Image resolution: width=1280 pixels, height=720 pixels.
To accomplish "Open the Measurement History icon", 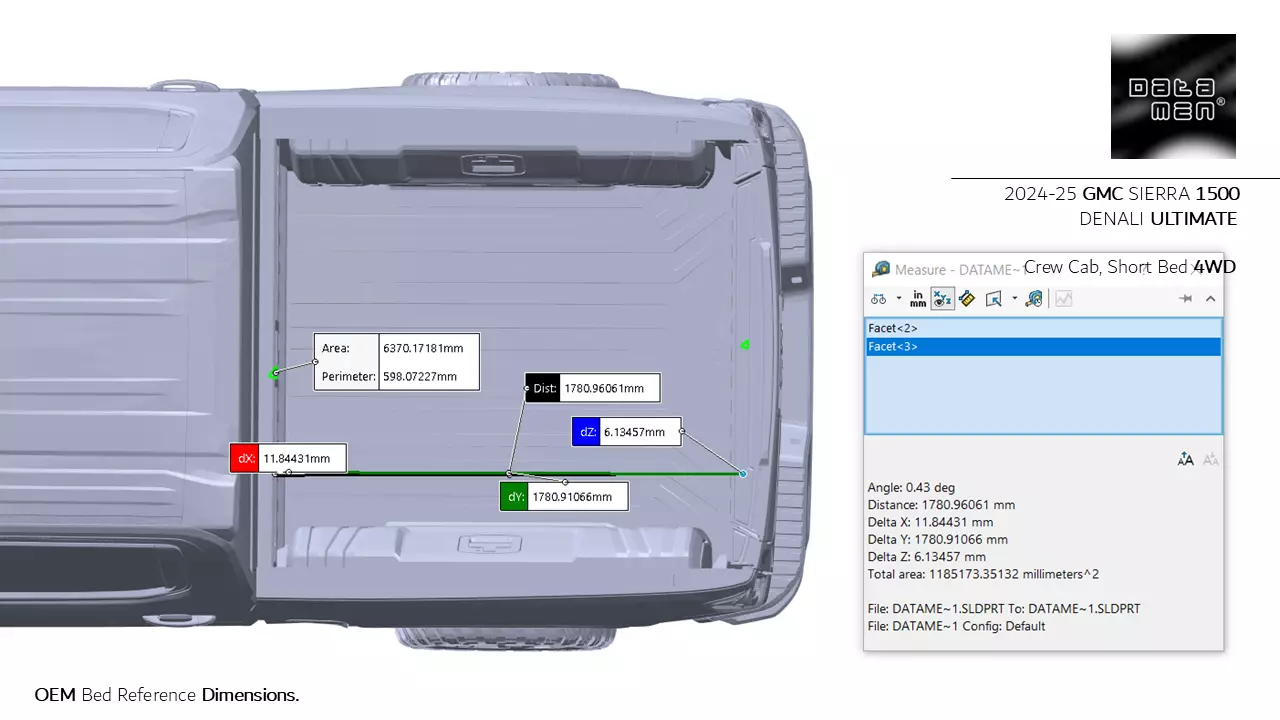I will 1034,299.
